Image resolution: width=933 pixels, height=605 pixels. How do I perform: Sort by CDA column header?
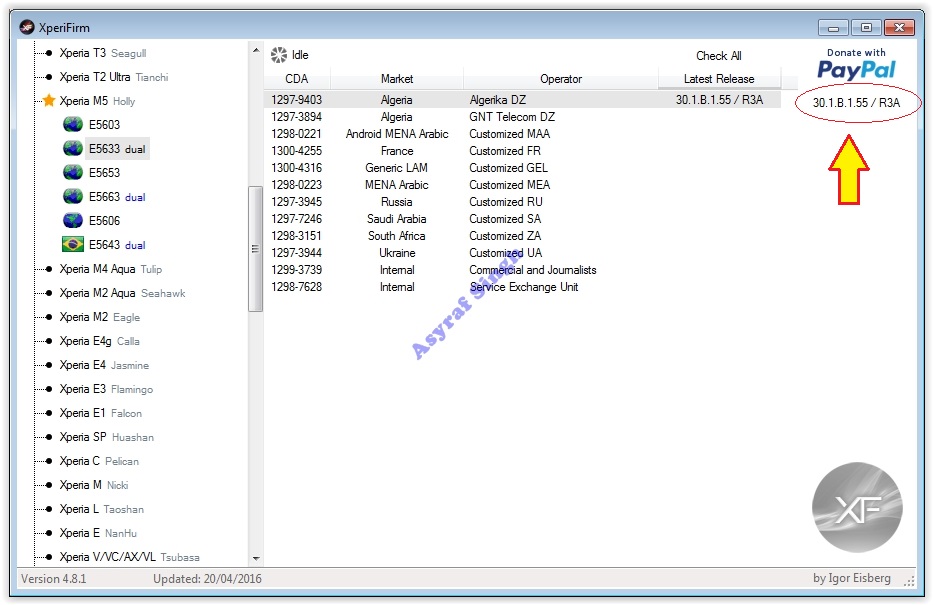(296, 79)
